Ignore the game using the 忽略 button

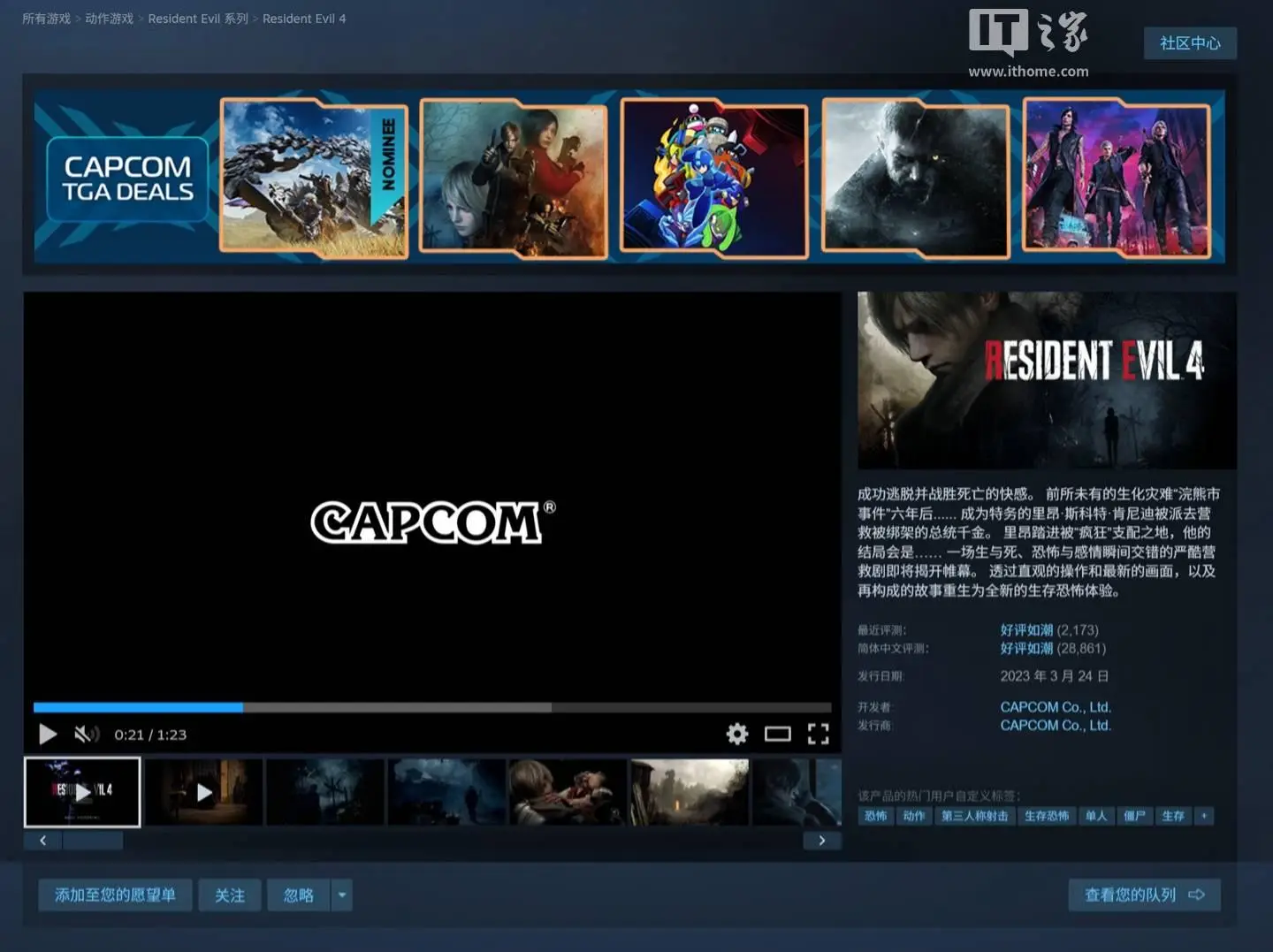[x=299, y=895]
